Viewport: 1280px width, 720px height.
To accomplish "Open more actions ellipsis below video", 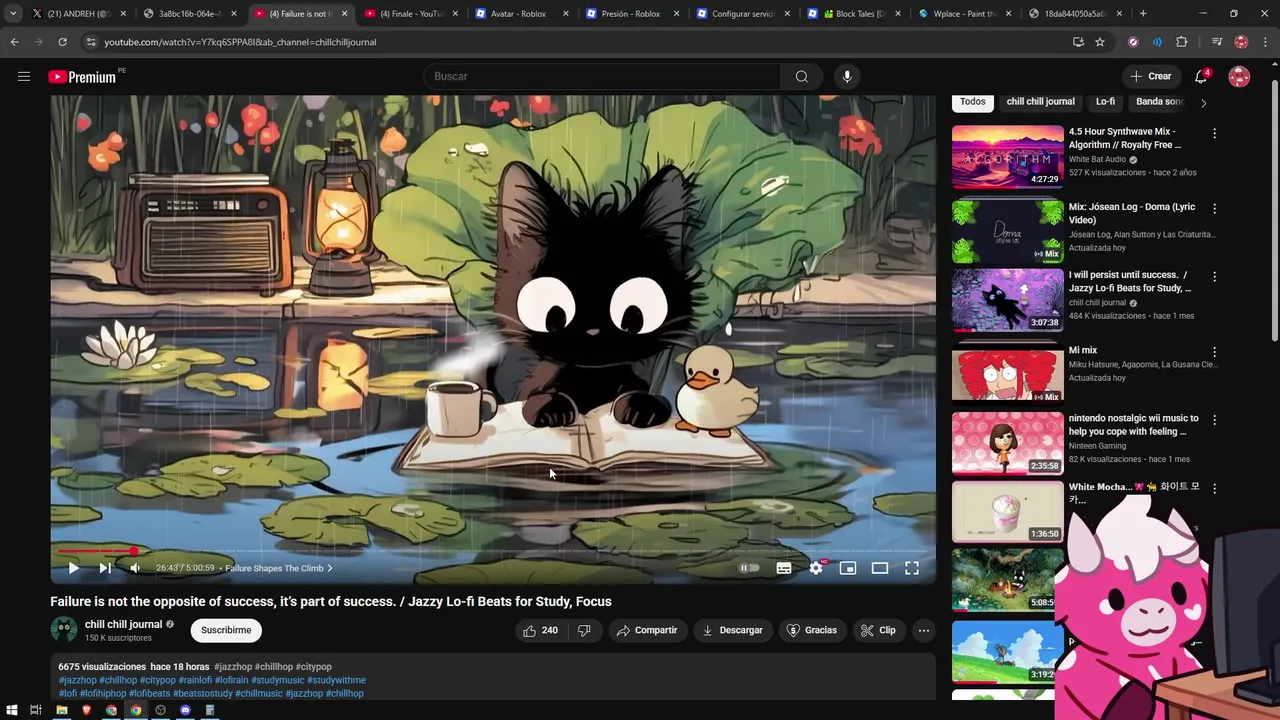I will click(x=924, y=630).
